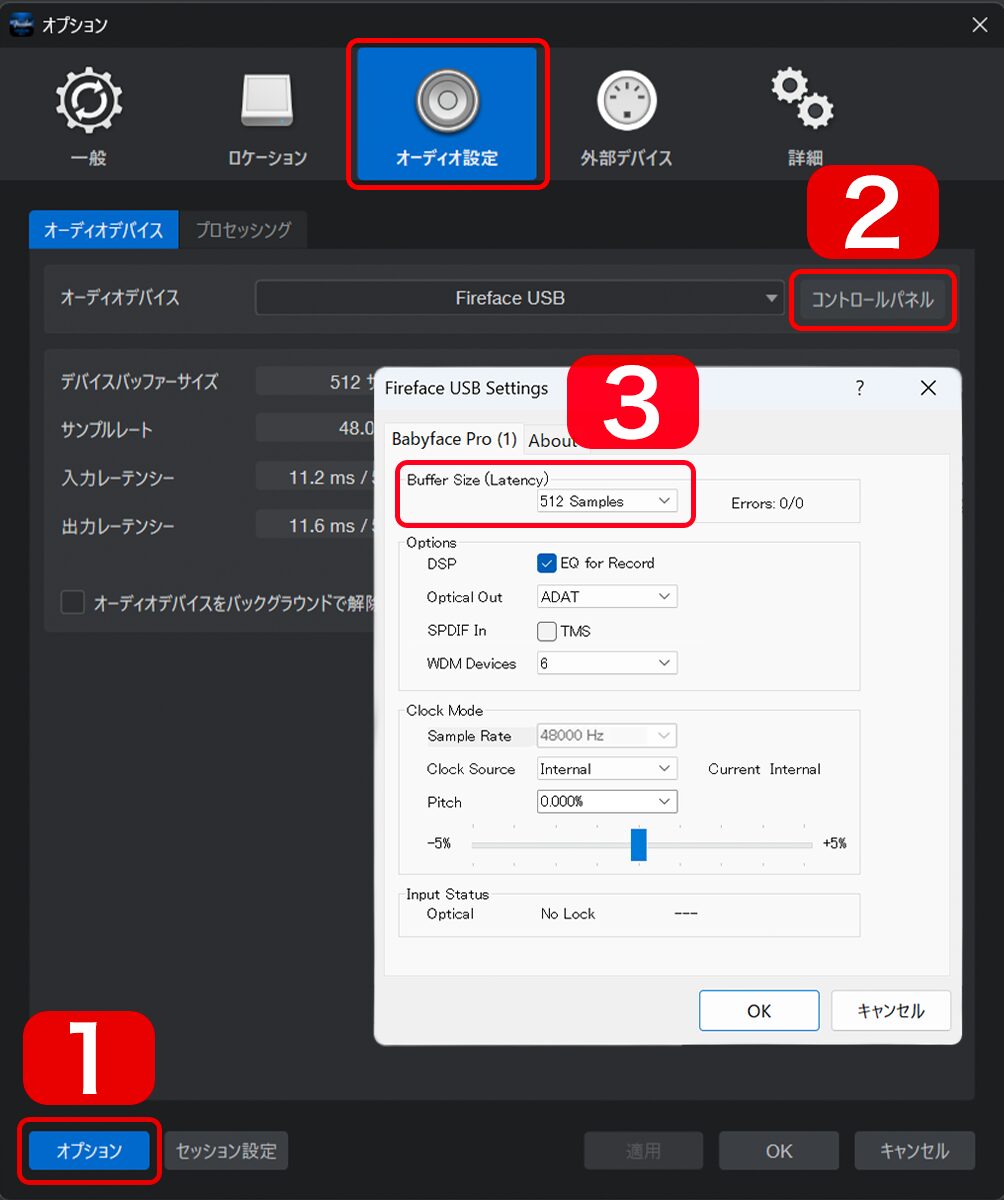This screenshot has width=1004, height=1200.
Task: Click the コントロールパネル button
Action: tap(872, 299)
